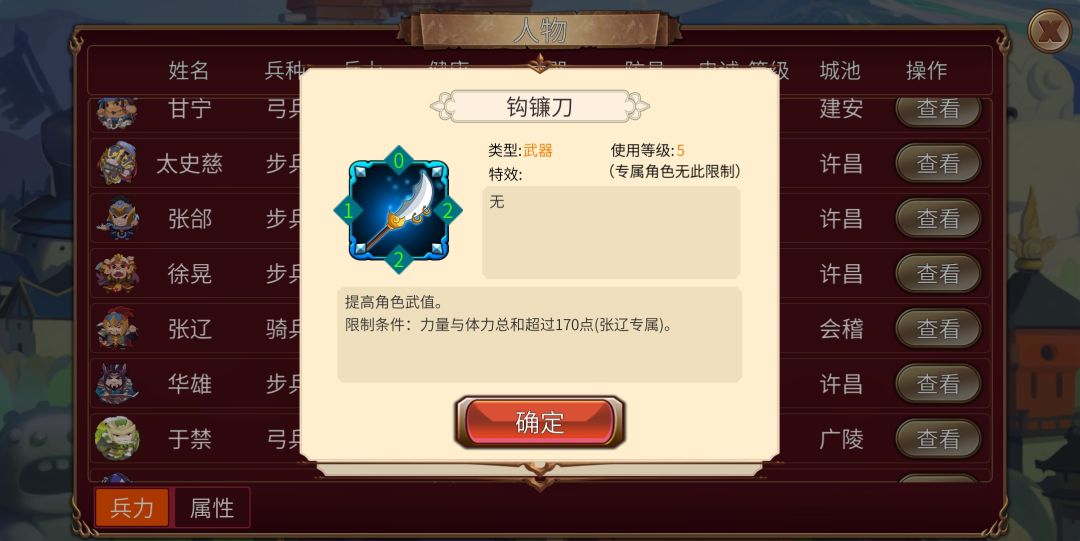Select the 兵力 tab
The width and height of the screenshot is (1080, 541).
(x=132, y=508)
